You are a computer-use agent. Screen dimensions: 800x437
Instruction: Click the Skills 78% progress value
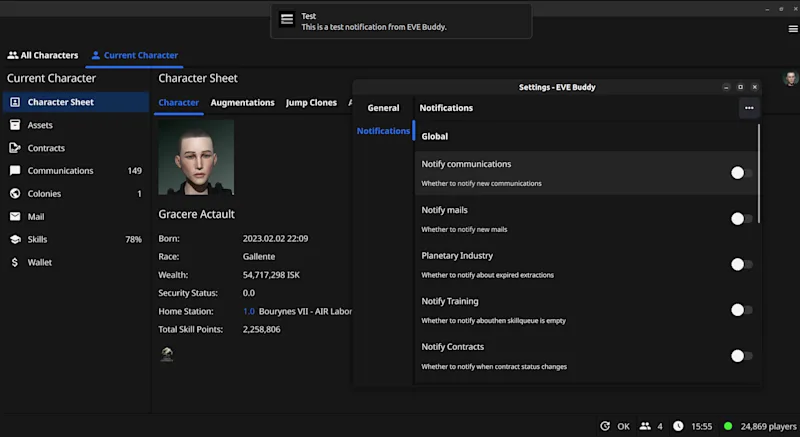[134, 239]
